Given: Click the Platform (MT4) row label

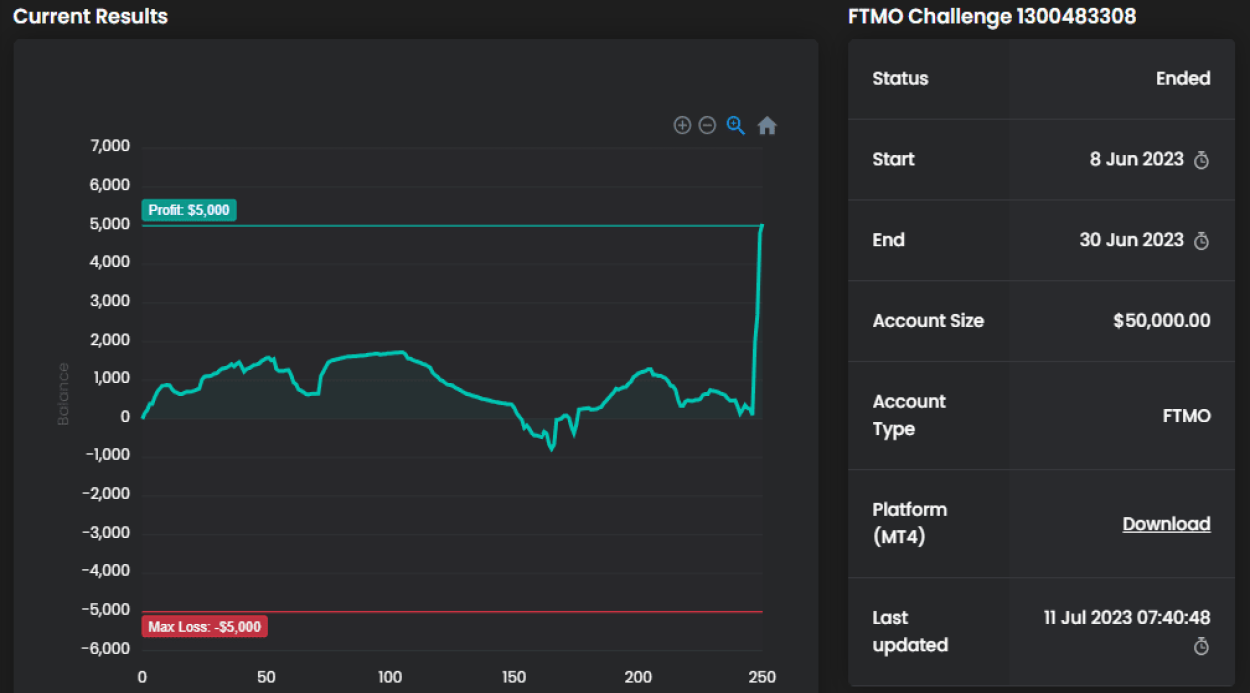Looking at the screenshot, I should 909,523.
